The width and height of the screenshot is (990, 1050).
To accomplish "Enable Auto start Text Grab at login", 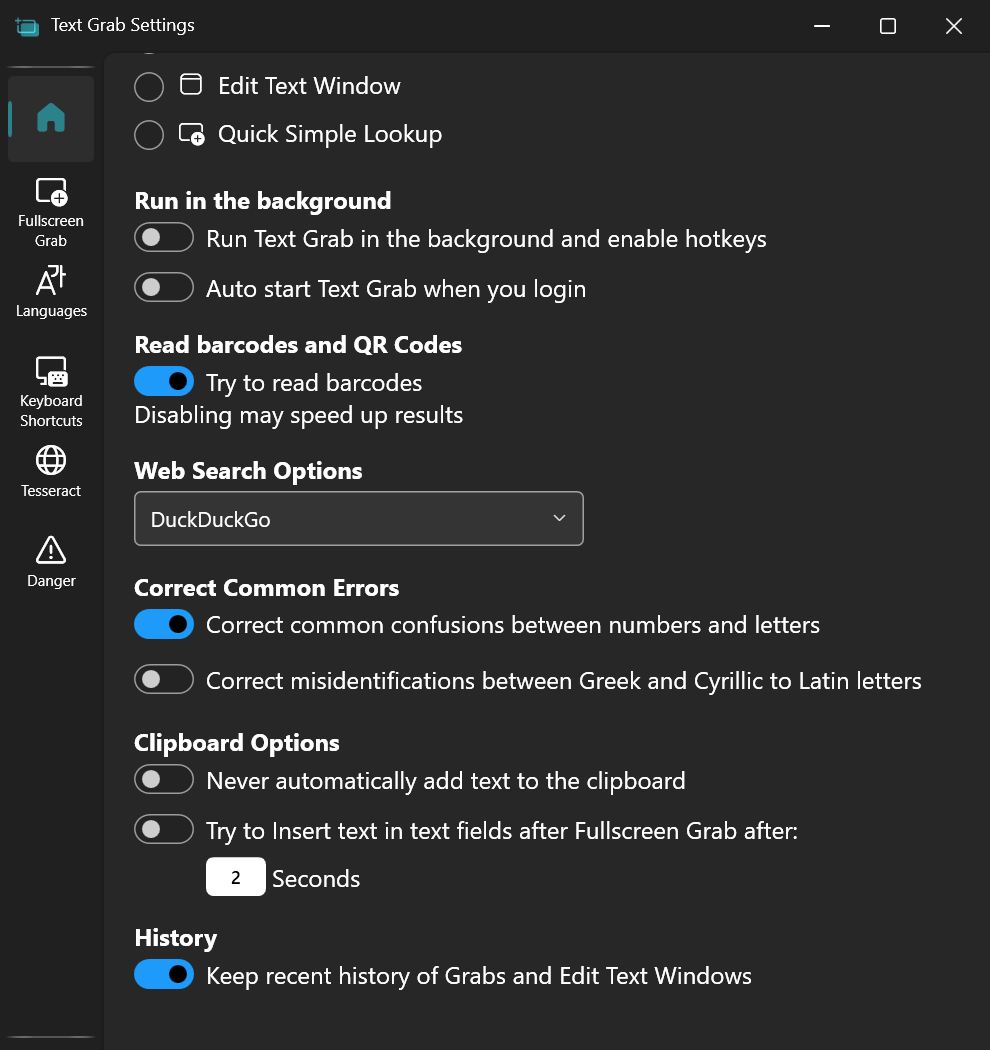I will (x=164, y=288).
